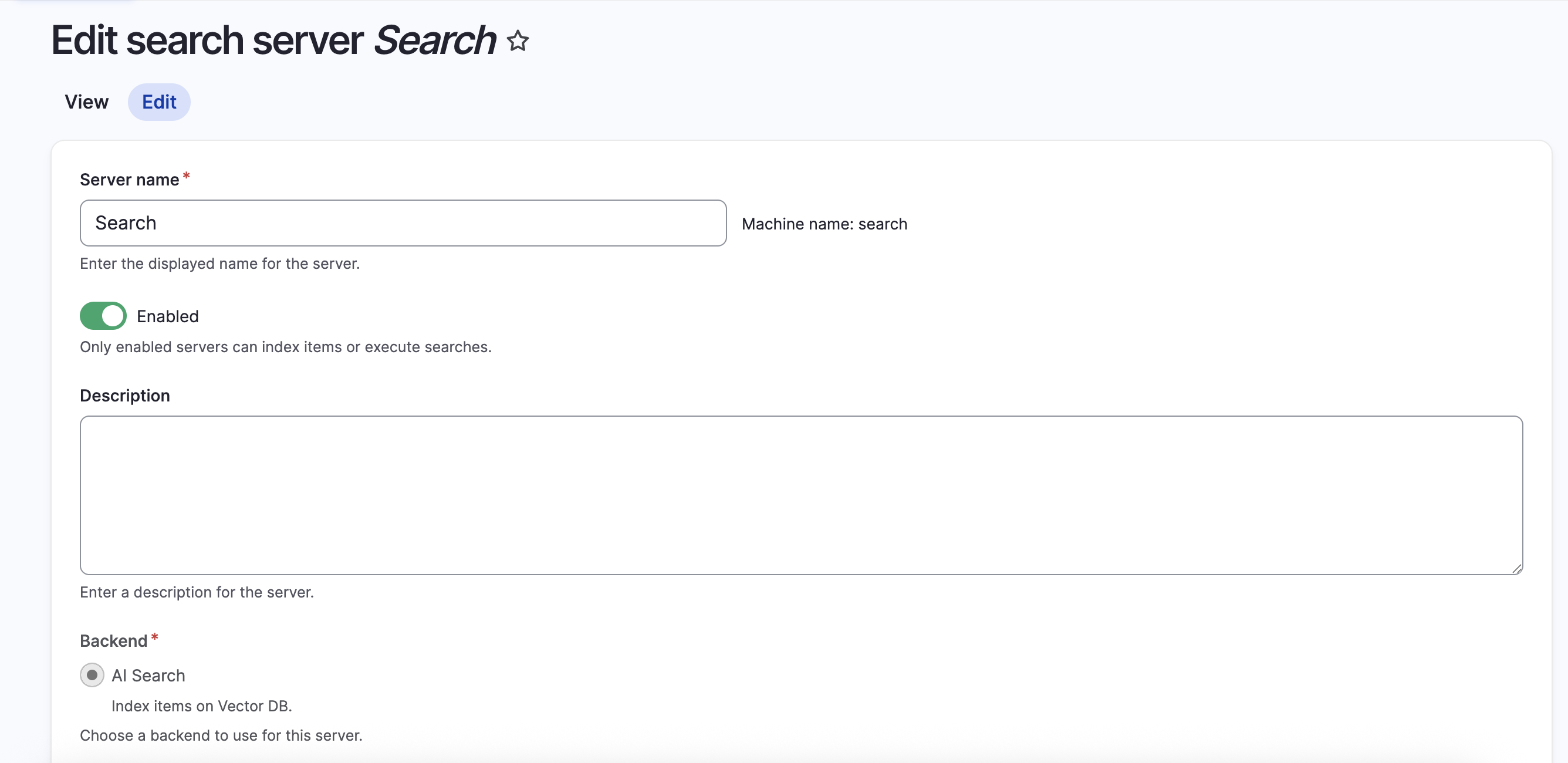
Task: Star the Edit search server page
Action: pos(517,41)
